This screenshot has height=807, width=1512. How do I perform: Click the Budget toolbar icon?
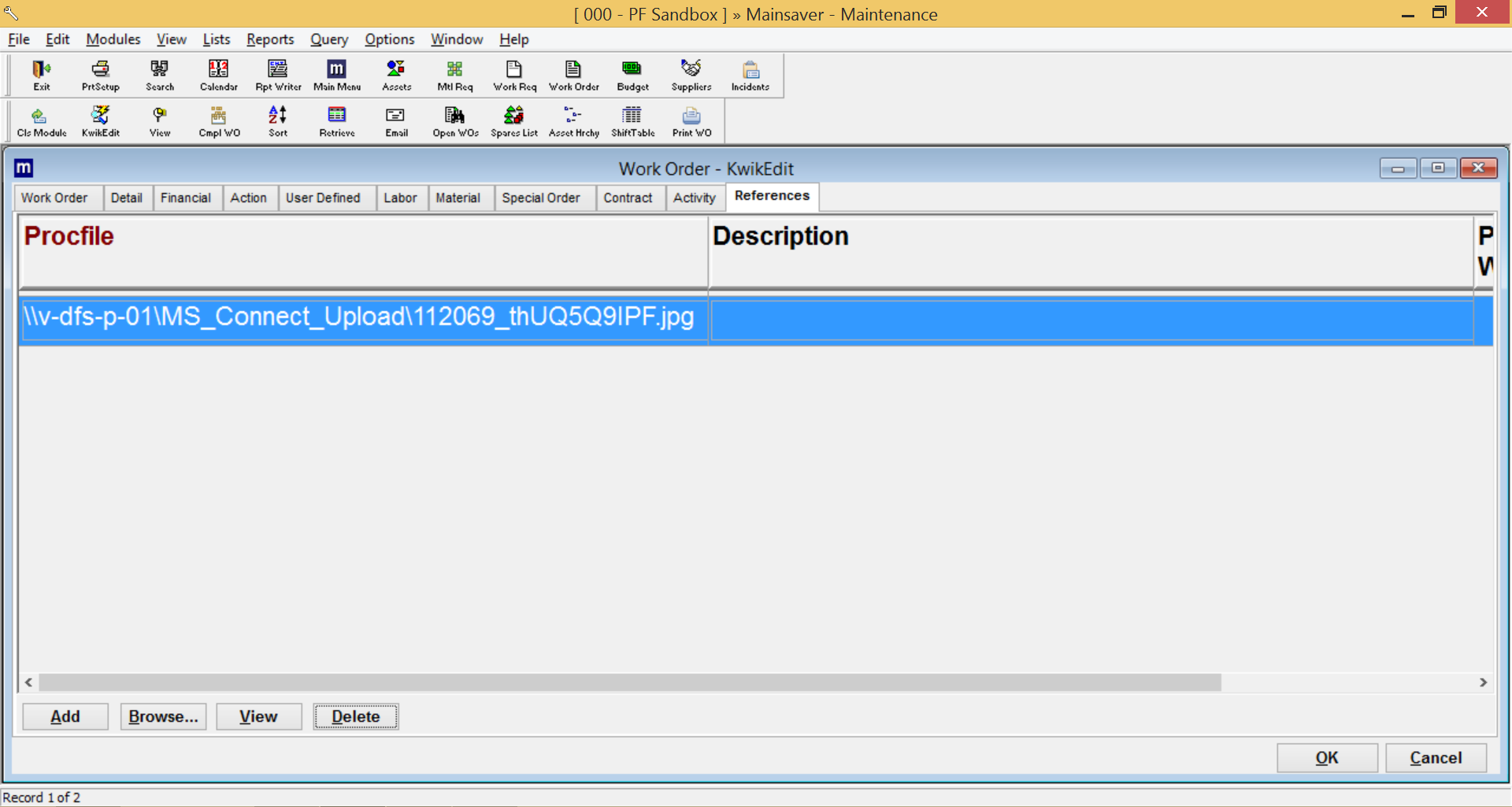pyautogui.click(x=632, y=75)
